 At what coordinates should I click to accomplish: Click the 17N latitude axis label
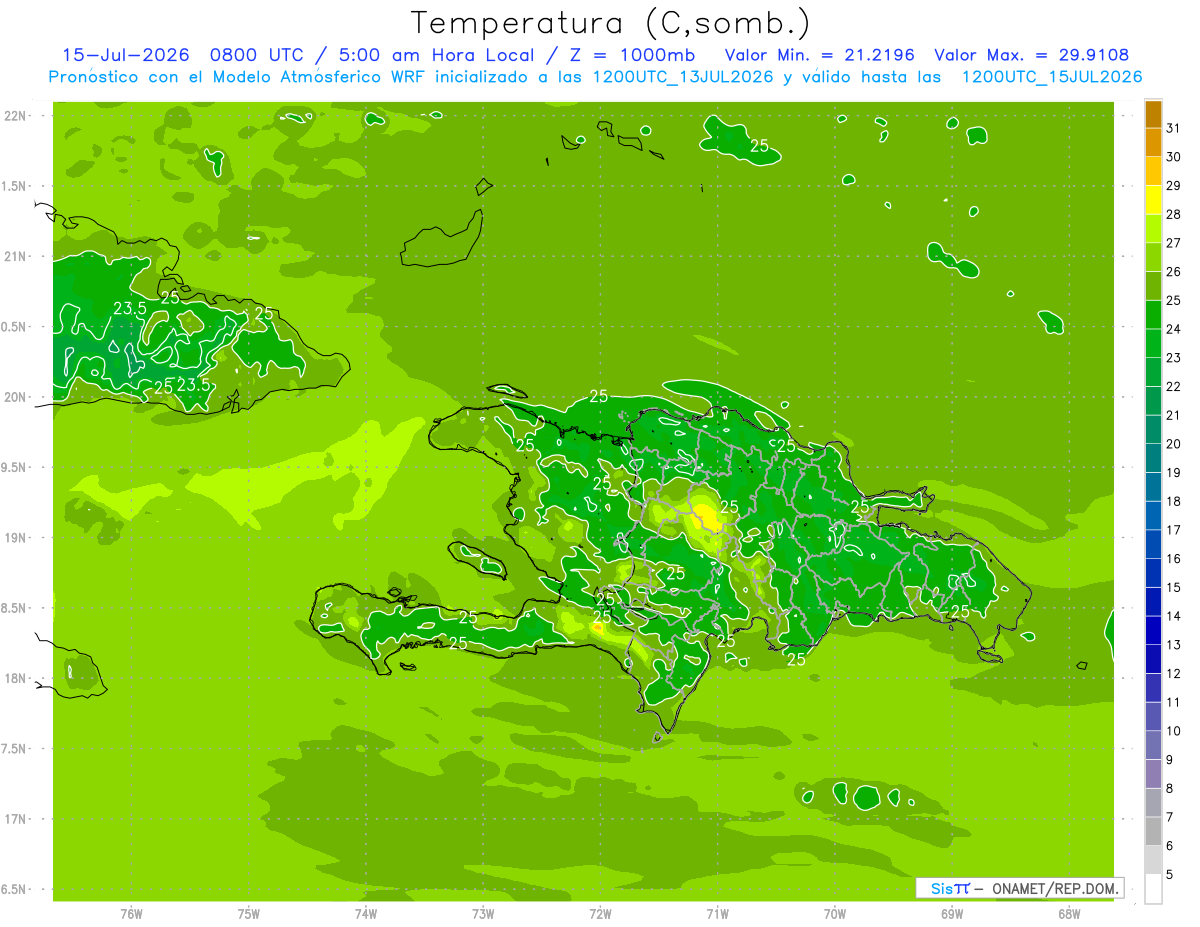(x=16, y=819)
